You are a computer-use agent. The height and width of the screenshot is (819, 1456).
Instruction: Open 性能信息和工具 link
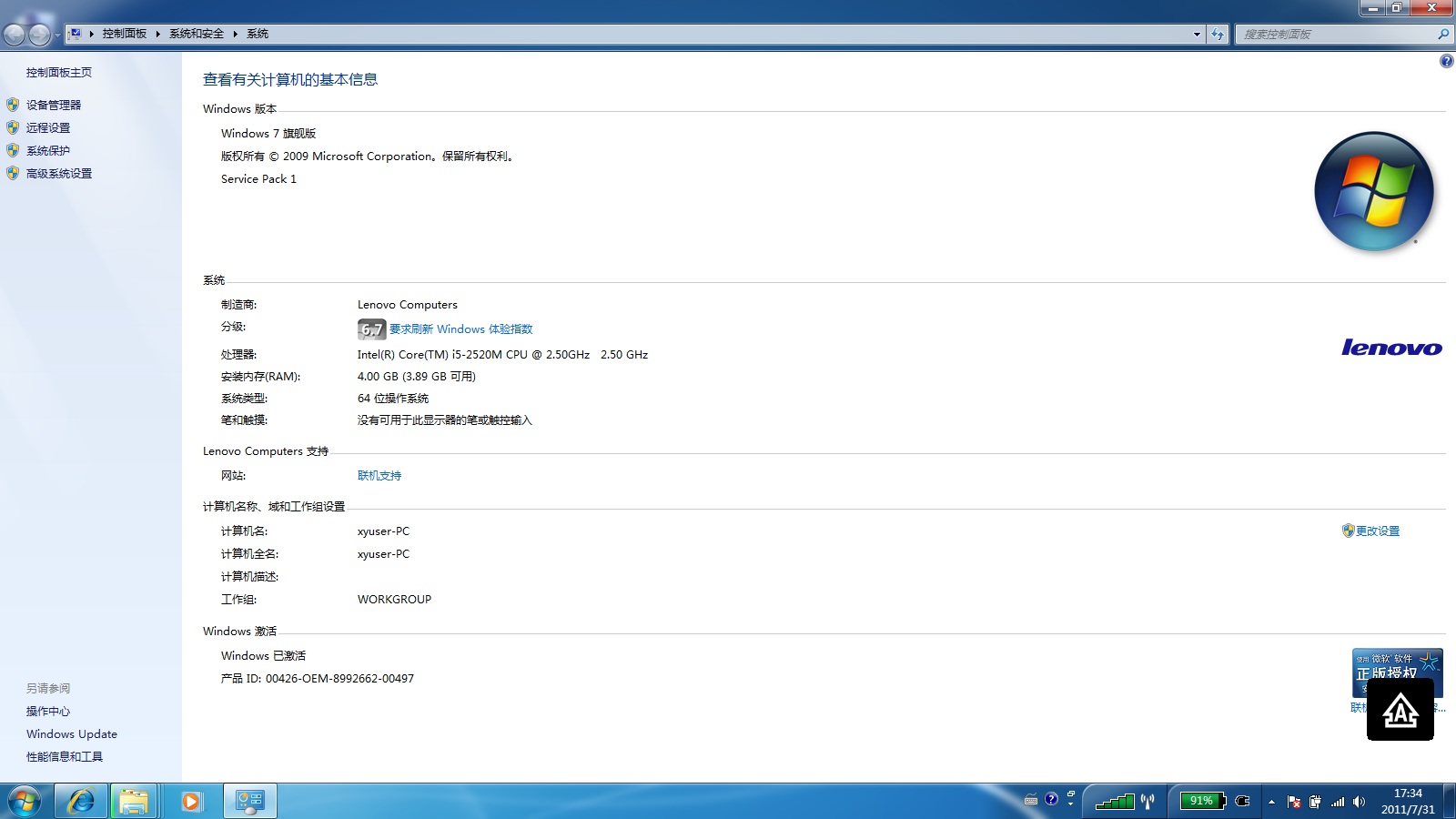(x=65, y=757)
